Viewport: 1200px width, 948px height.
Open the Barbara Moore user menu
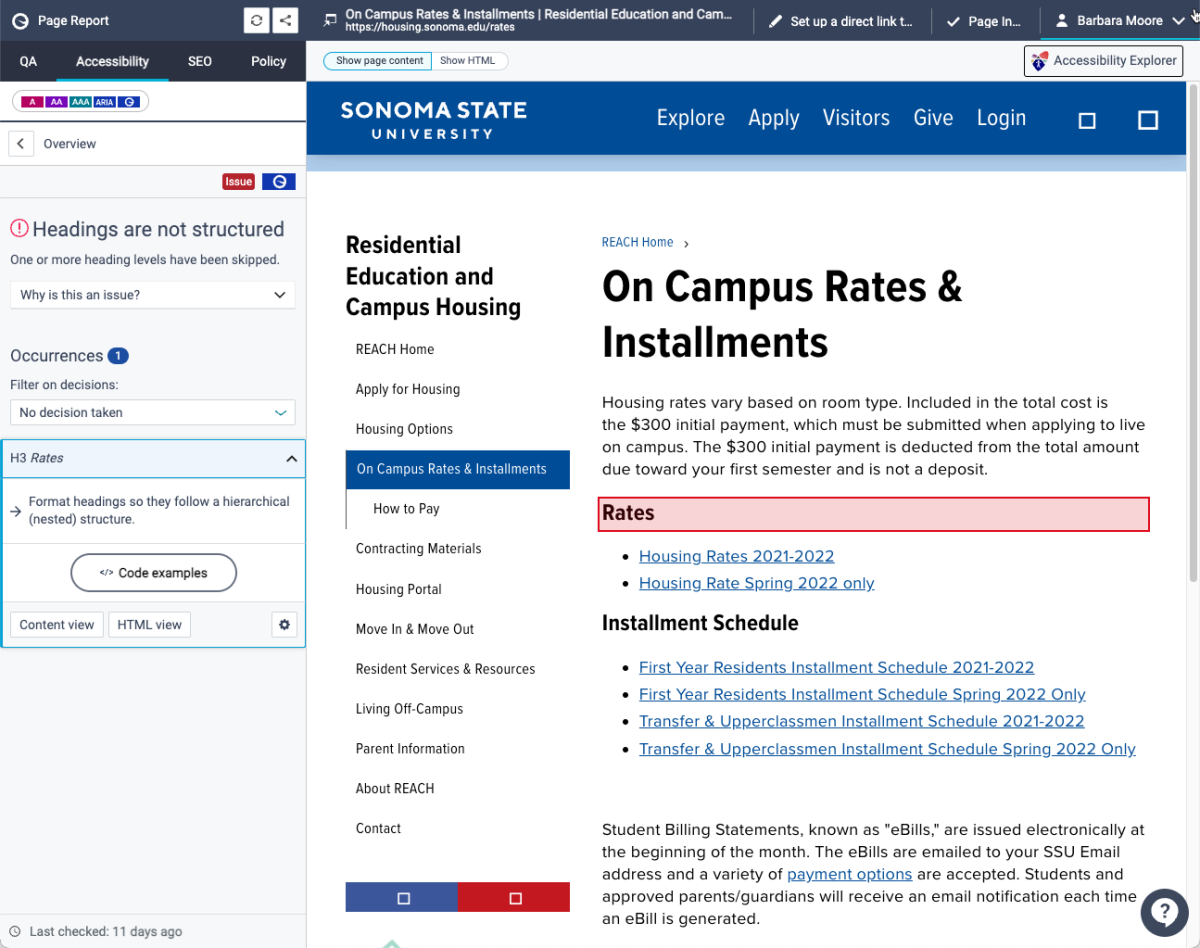[x=1118, y=20]
